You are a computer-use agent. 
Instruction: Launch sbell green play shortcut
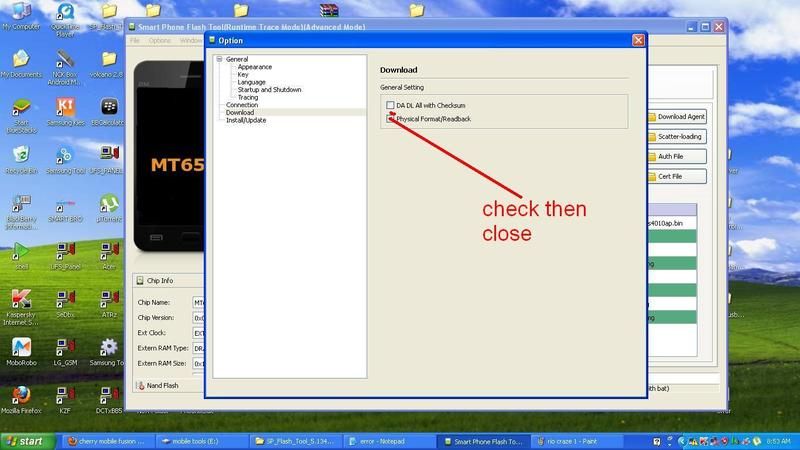(x=21, y=256)
